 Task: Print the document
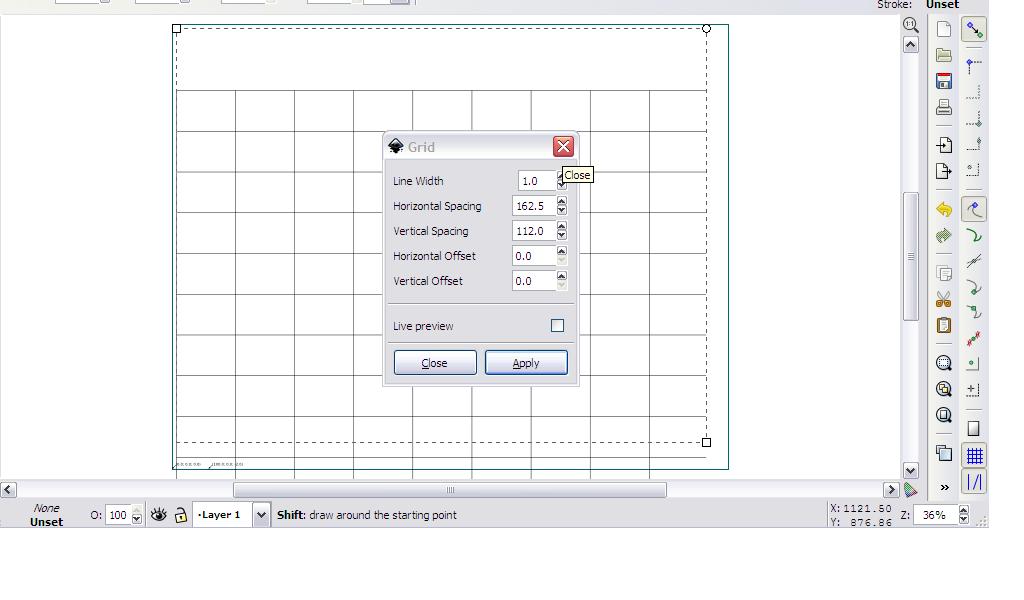pyautogui.click(x=943, y=107)
